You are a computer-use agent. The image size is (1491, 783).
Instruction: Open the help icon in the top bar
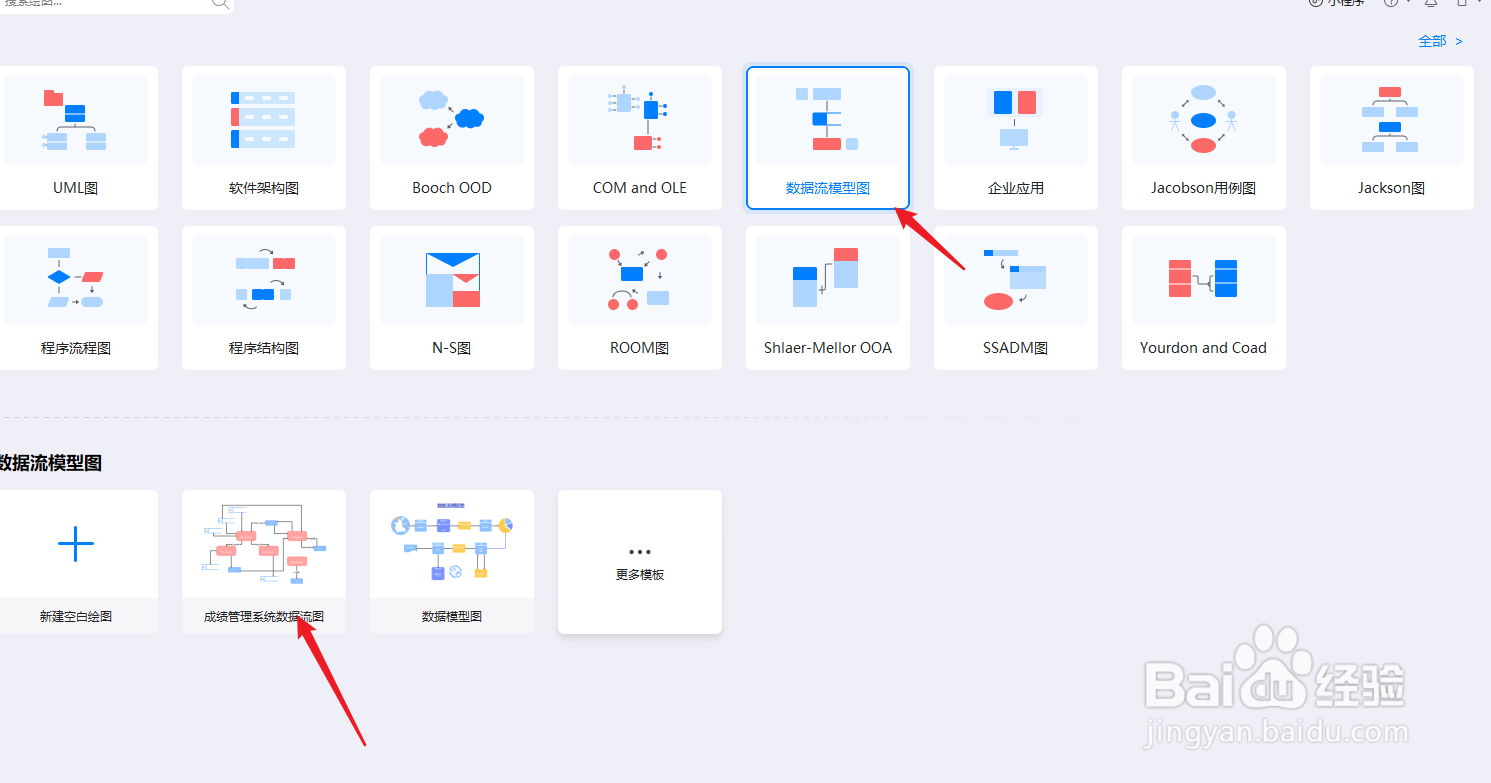point(1392,4)
